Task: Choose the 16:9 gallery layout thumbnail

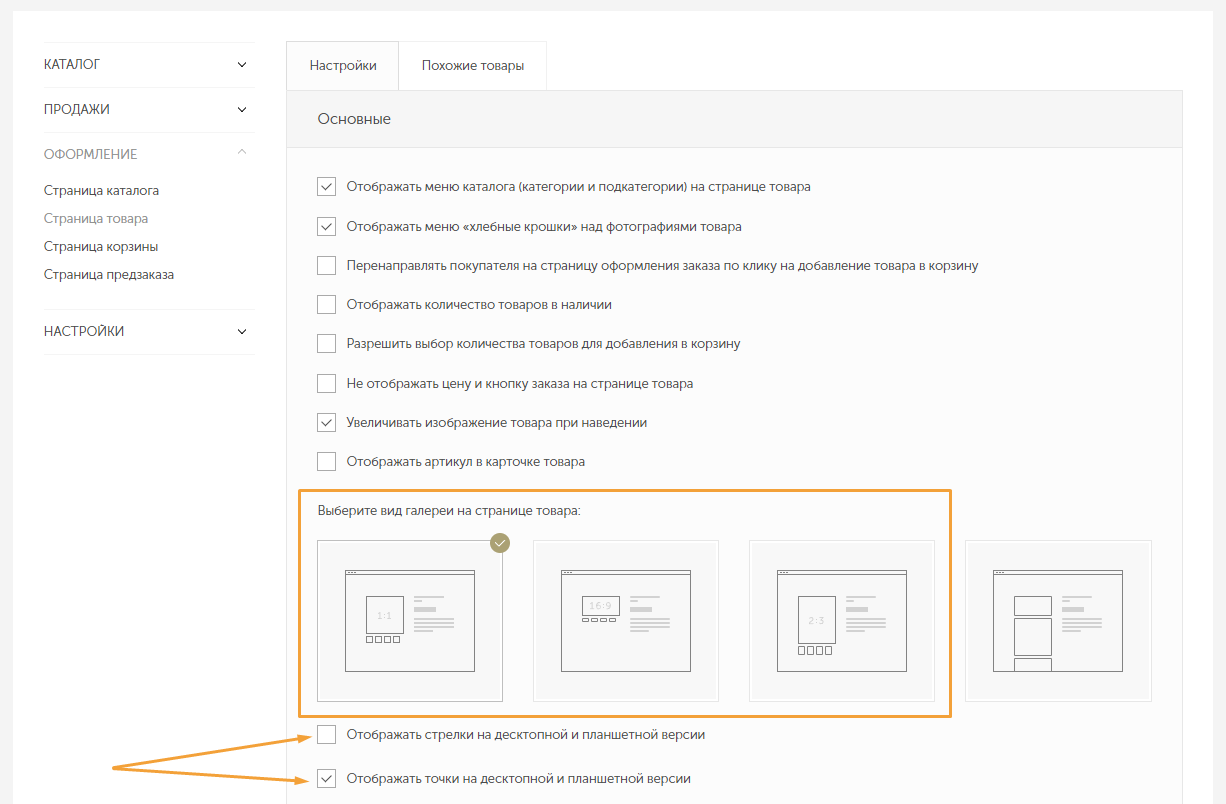Action: (x=625, y=621)
